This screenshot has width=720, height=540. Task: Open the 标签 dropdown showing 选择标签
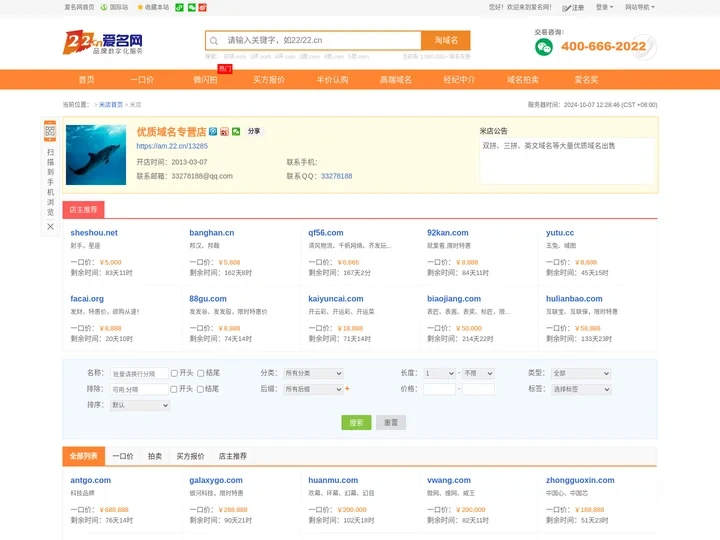click(x=581, y=389)
